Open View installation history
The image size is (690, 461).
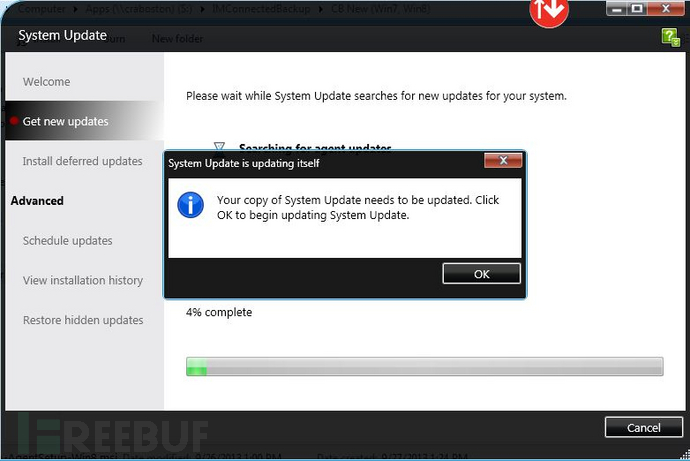83,280
